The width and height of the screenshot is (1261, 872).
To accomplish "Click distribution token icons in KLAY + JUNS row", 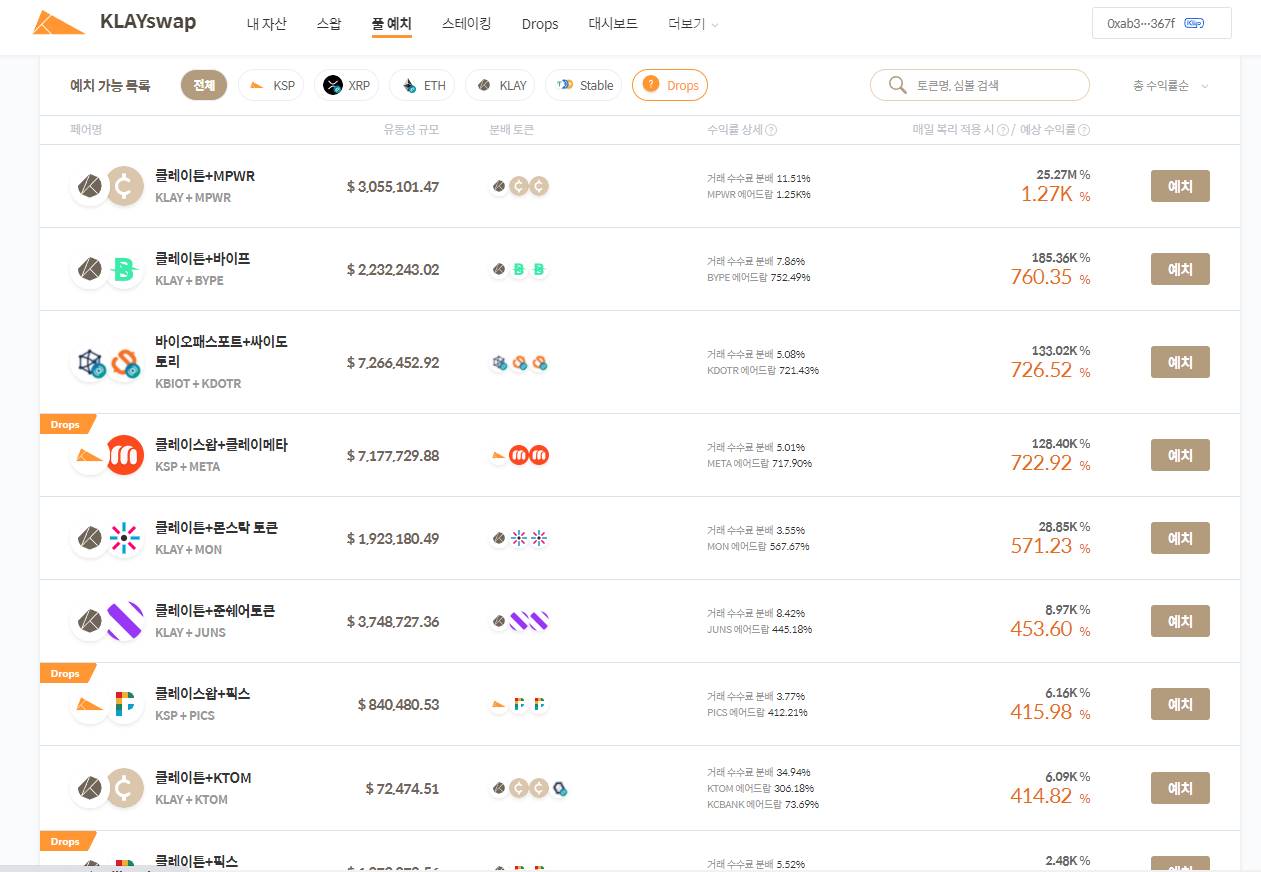I will 519,621.
